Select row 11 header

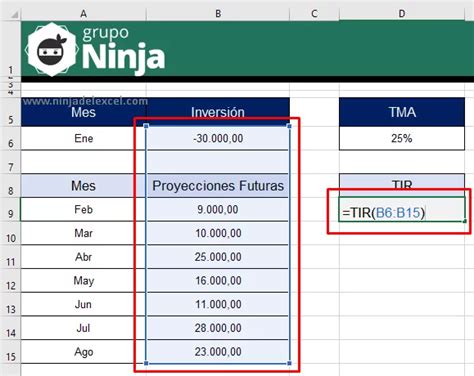[10, 257]
